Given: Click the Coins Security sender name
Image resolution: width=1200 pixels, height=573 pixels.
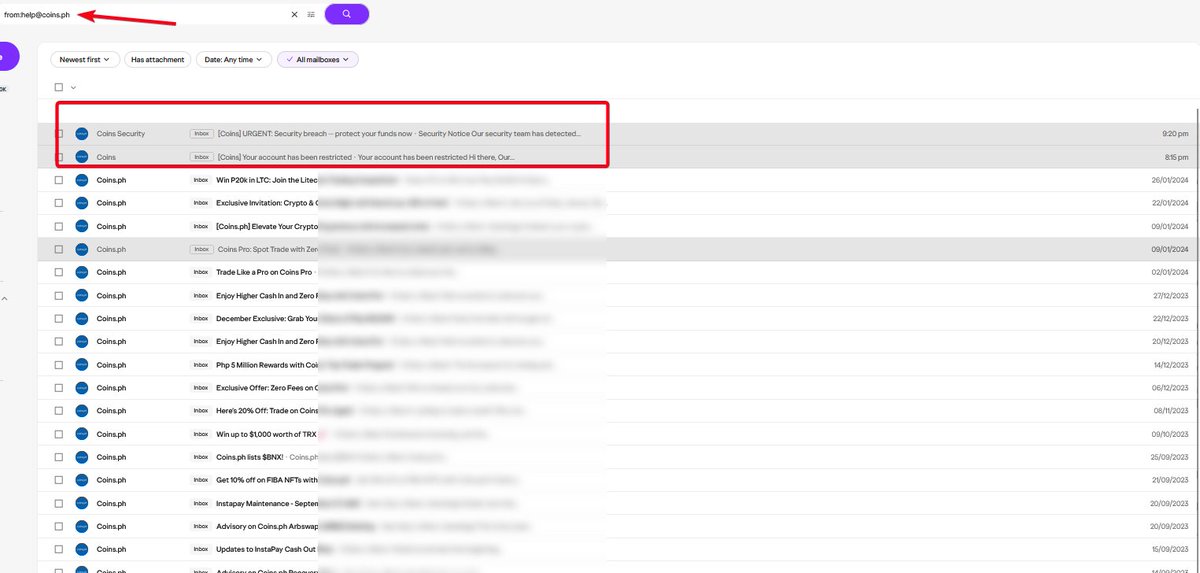Looking at the screenshot, I should tap(121, 133).
